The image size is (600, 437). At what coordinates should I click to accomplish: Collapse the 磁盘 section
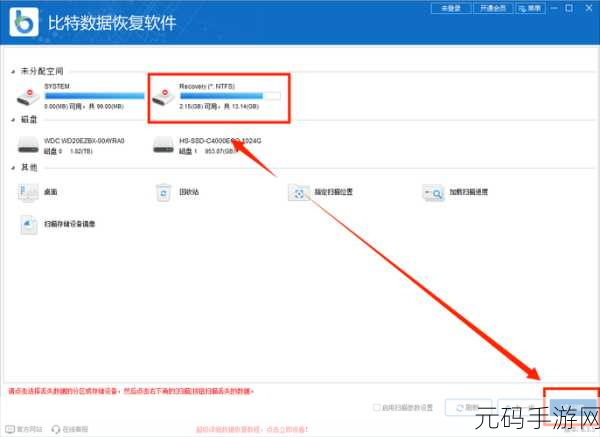point(13,120)
